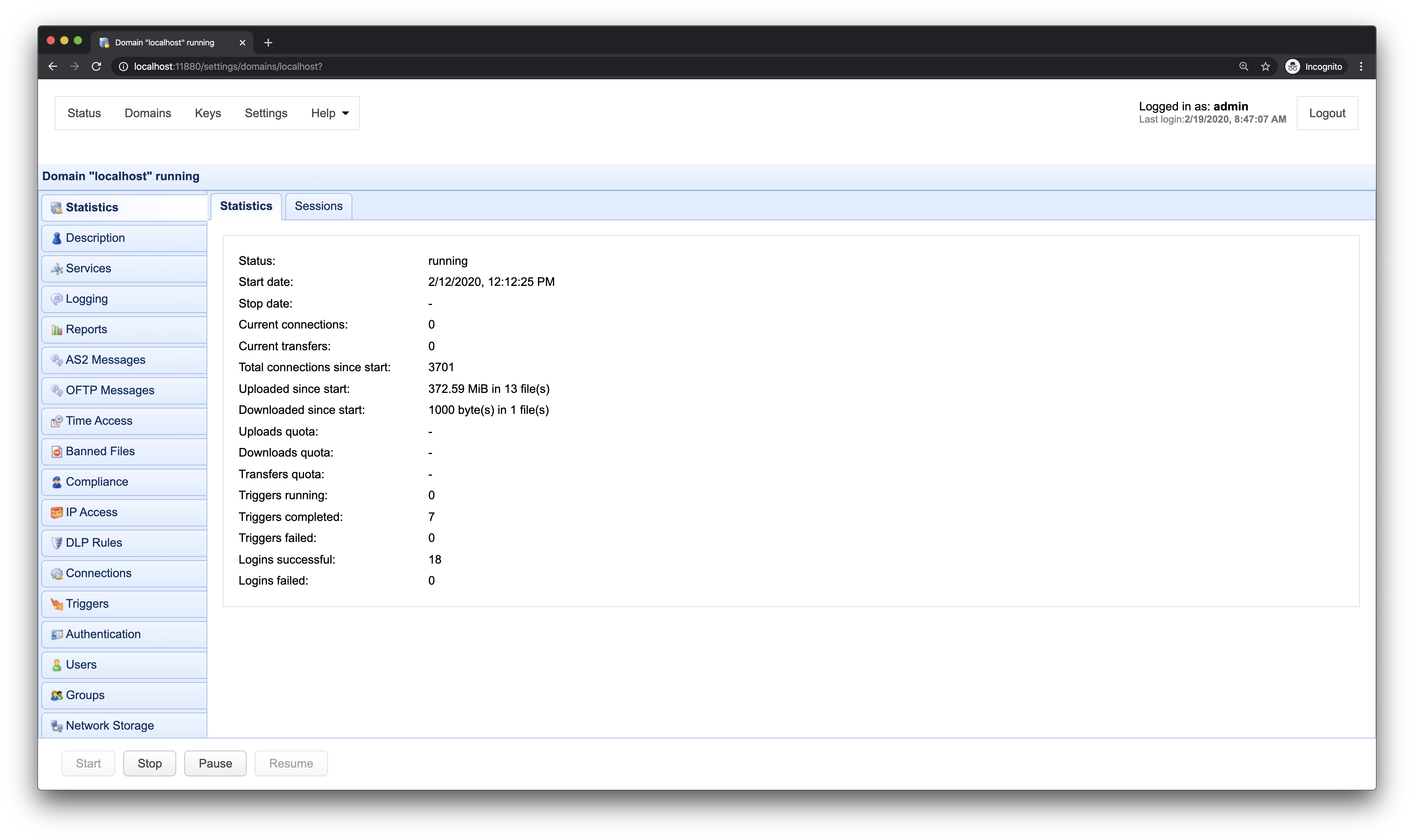The height and width of the screenshot is (840, 1414).
Task: Click the Triggers sidebar icon
Action: (57, 604)
